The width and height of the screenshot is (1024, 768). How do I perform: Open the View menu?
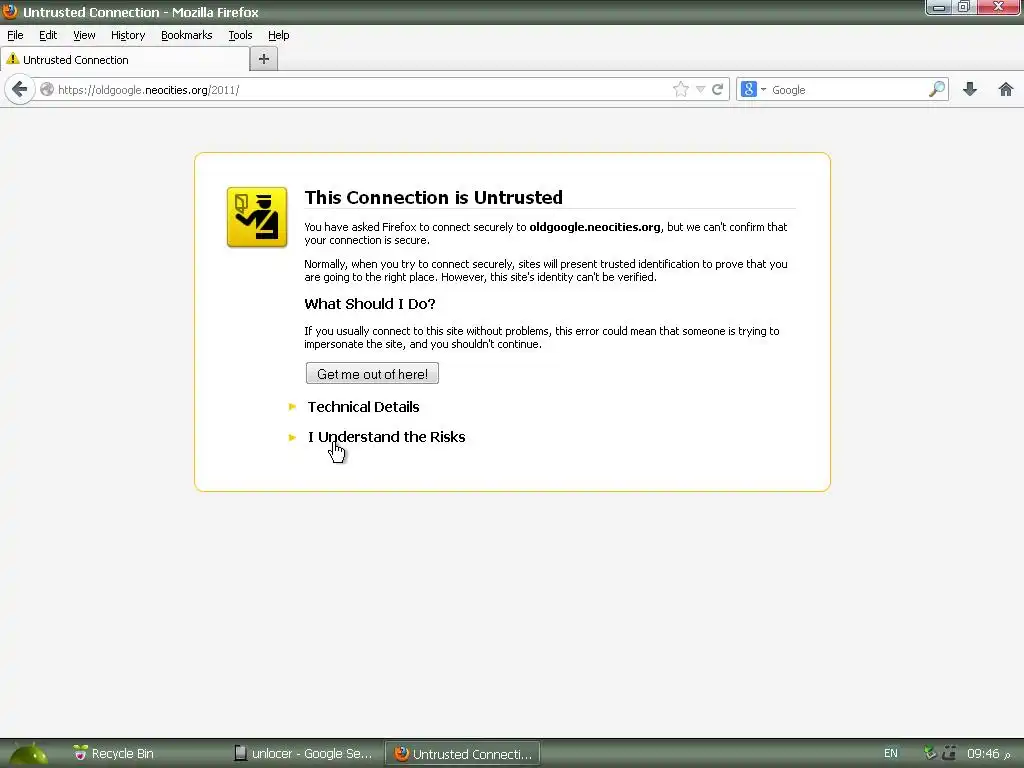point(84,35)
